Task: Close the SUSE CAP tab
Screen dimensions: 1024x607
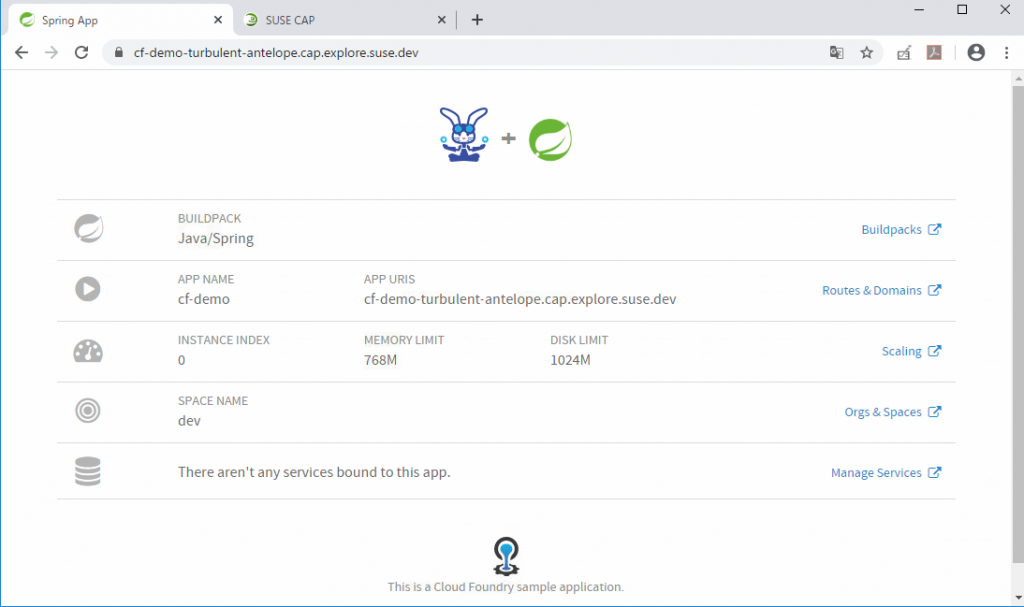Action: pos(442,20)
